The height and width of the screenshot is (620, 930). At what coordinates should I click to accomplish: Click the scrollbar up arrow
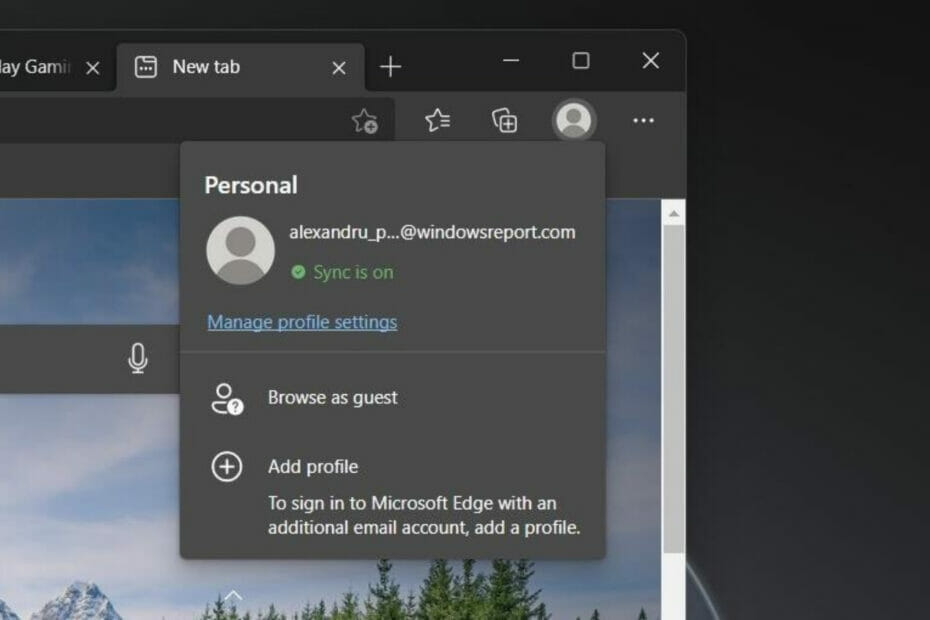(673, 214)
